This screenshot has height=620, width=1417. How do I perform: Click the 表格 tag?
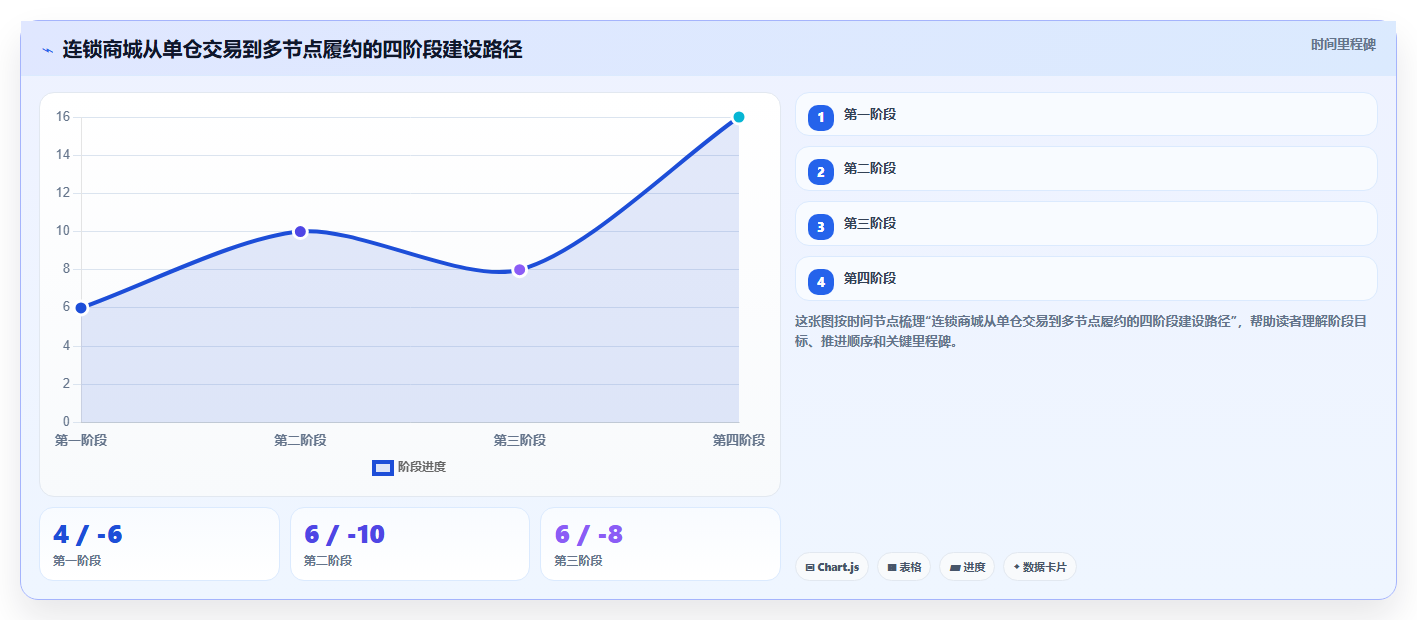[904, 567]
